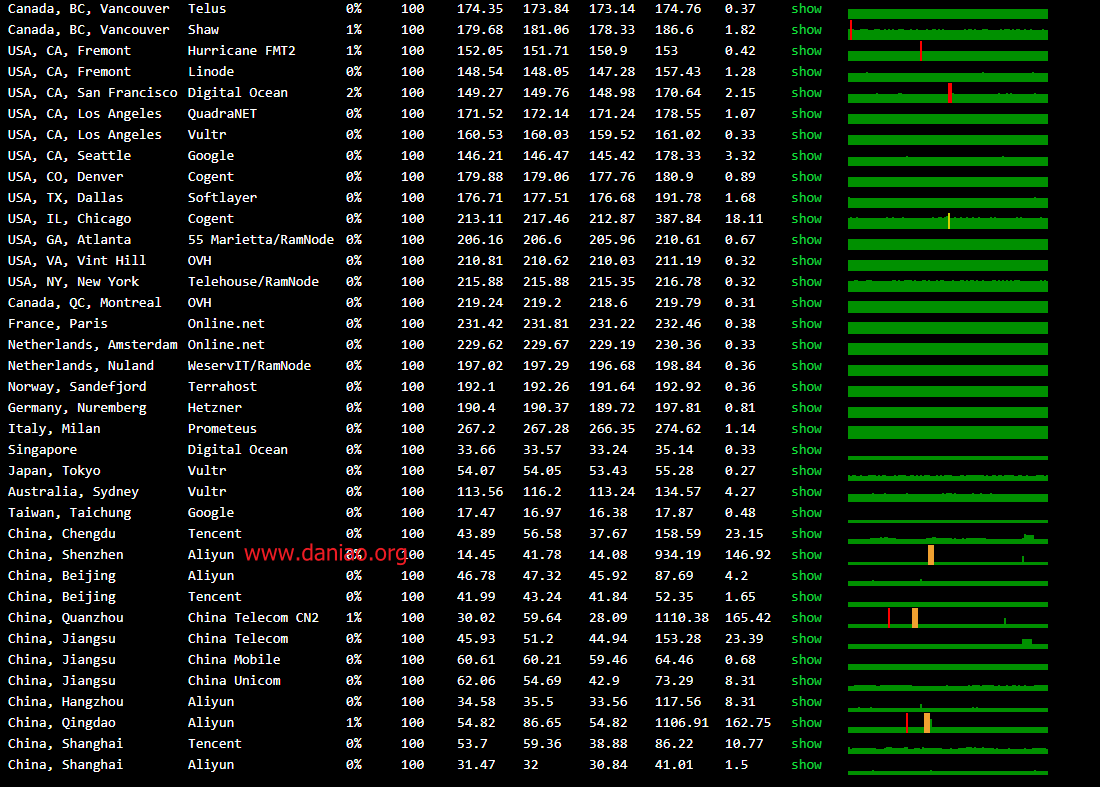Open 'show' for Seattle Google row
This screenshot has width=1100, height=787.
coord(806,156)
